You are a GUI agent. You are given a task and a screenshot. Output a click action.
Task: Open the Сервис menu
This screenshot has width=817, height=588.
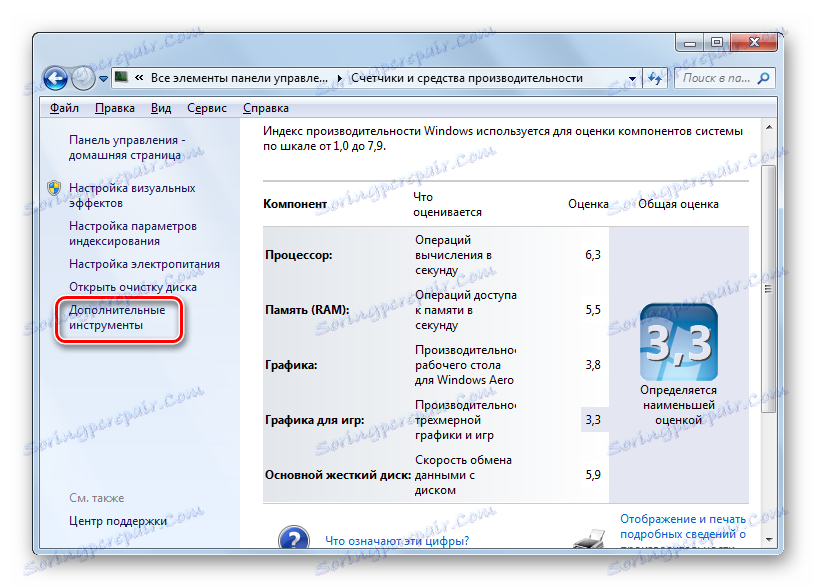[207, 108]
